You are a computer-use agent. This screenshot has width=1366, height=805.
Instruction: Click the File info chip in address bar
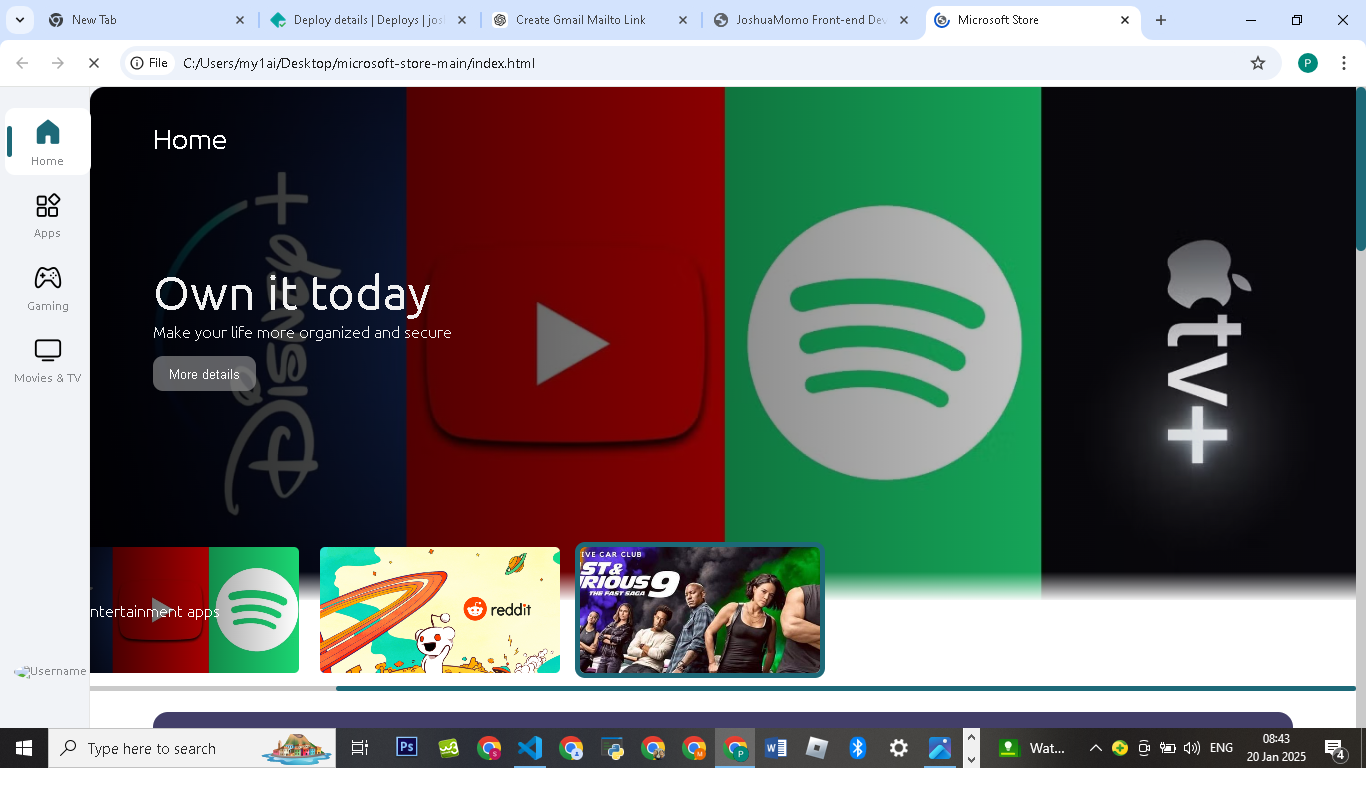[x=149, y=63]
